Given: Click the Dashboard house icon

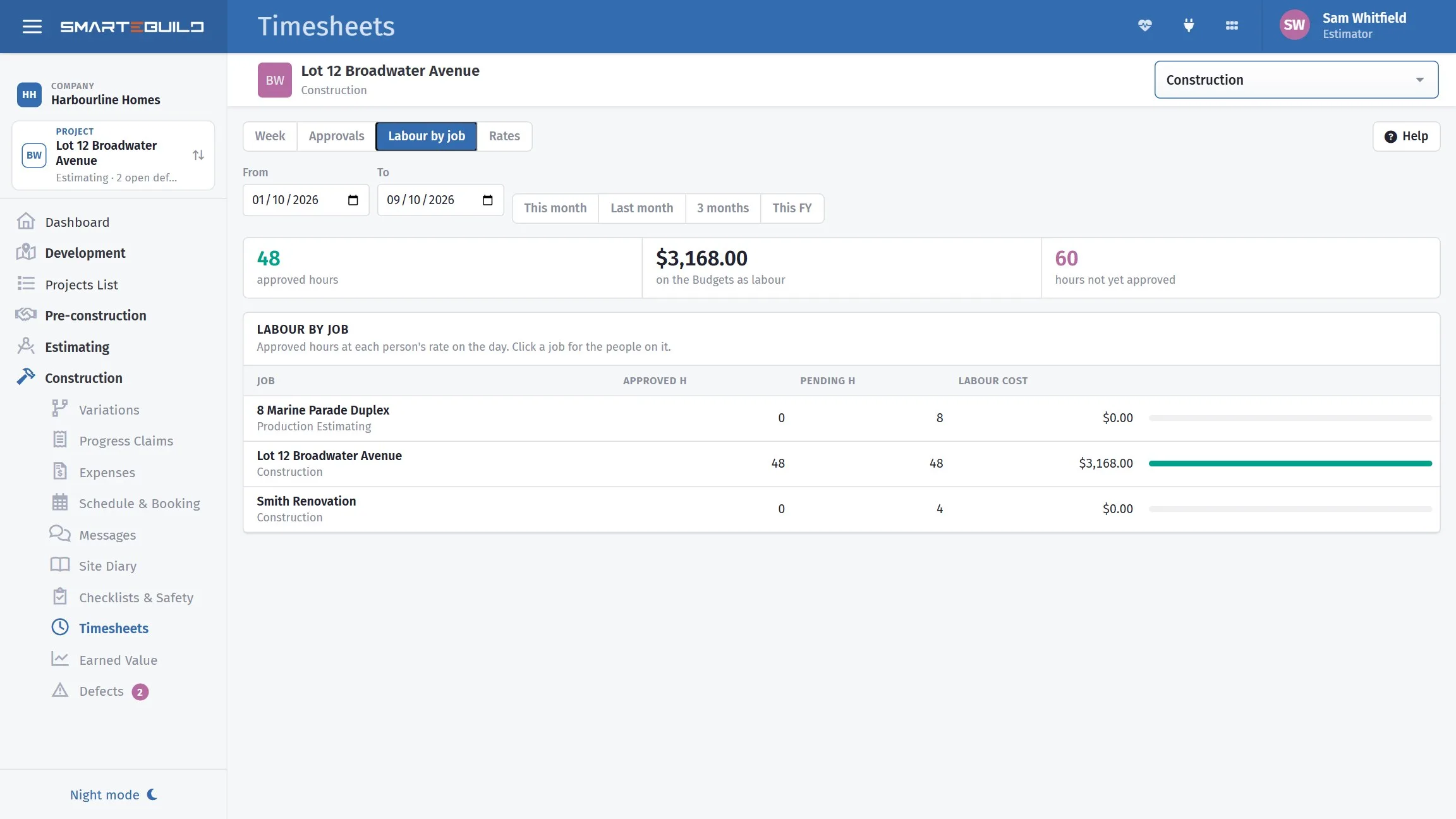Looking at the screenshot, I should click(x=26, y=221).
